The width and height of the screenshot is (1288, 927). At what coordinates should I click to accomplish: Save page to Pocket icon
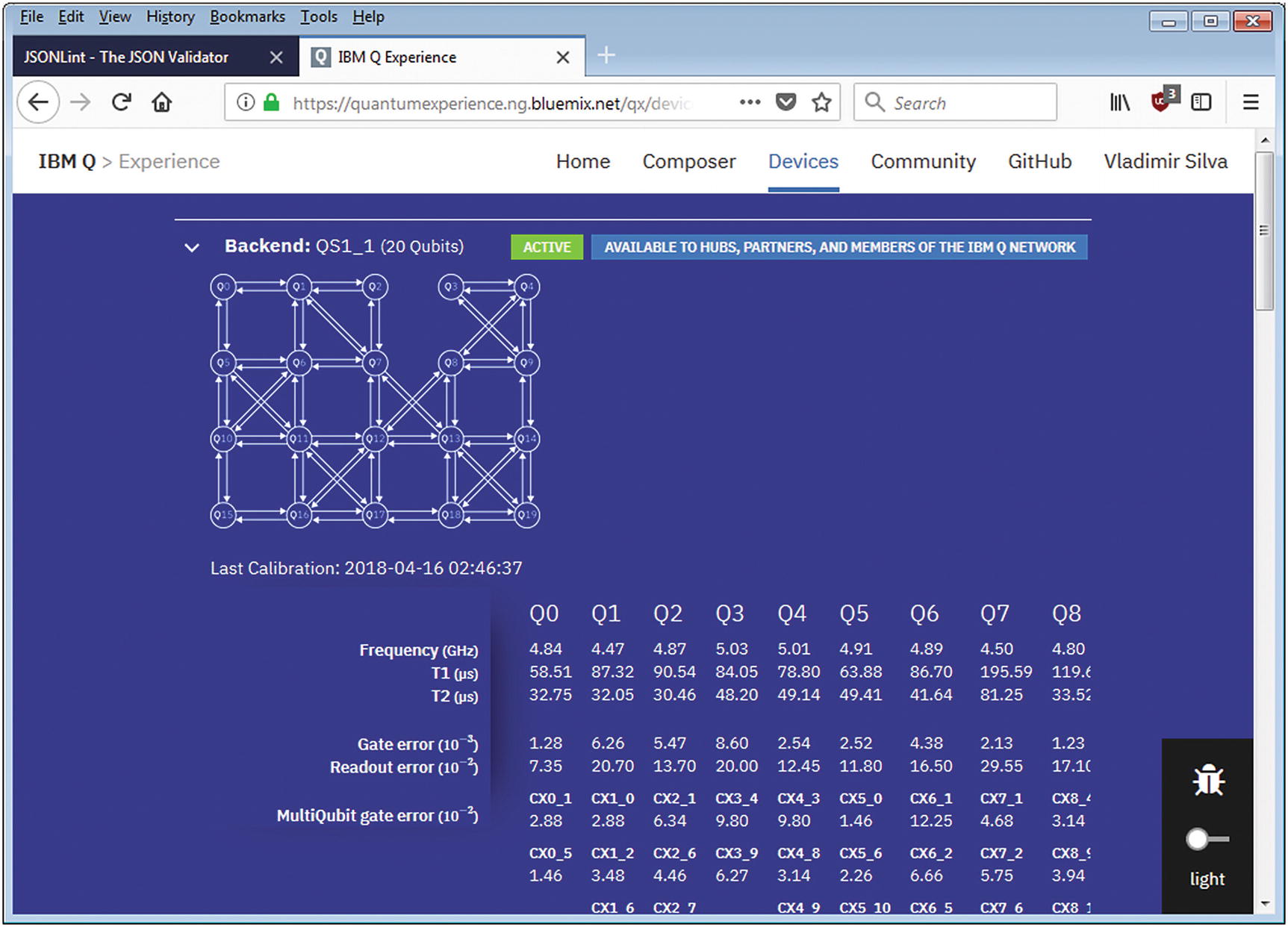click(785, 102)
